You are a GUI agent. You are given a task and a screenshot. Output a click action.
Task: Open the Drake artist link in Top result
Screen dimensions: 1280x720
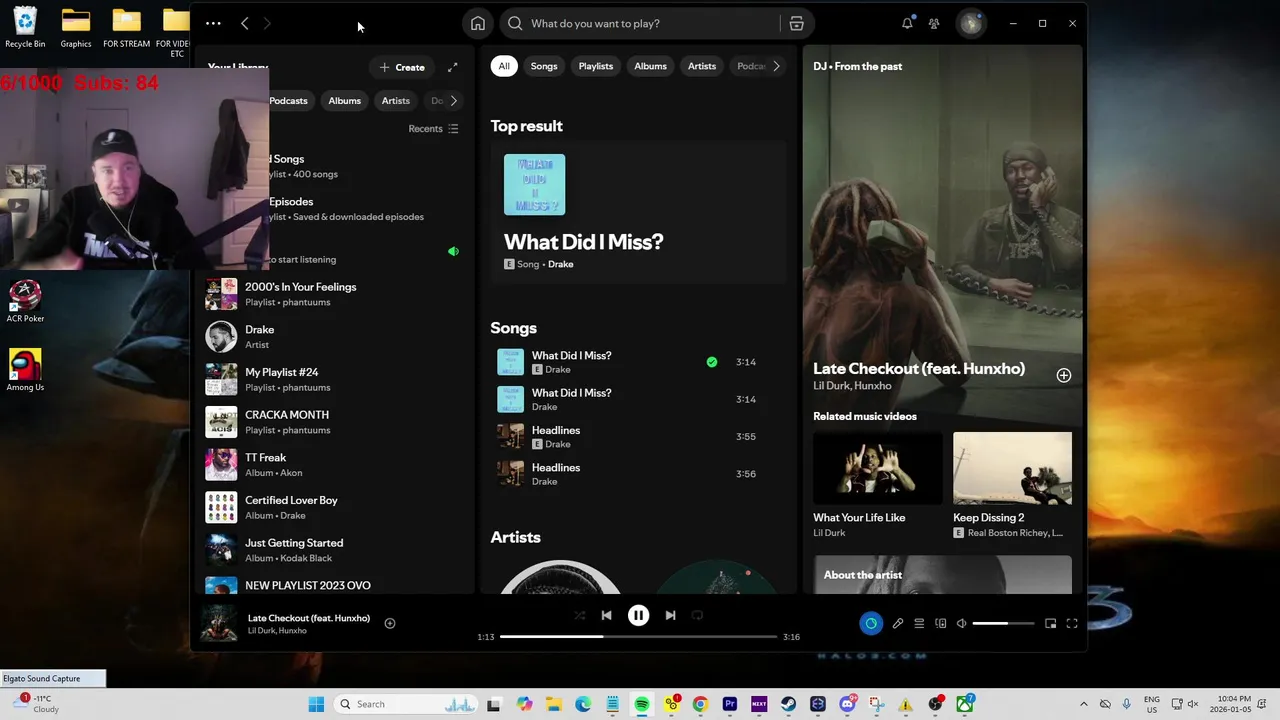click(x=561, y=264)
